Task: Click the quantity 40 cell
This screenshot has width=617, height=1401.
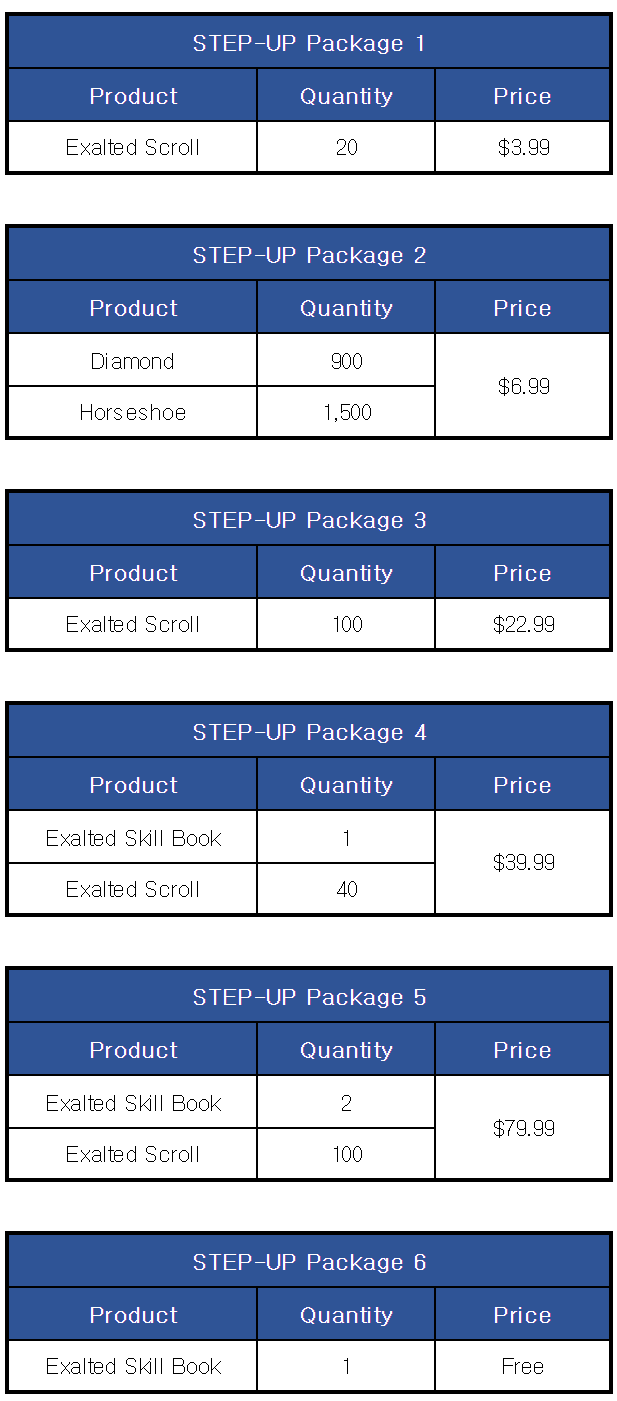Action: [x=346, y=889]
